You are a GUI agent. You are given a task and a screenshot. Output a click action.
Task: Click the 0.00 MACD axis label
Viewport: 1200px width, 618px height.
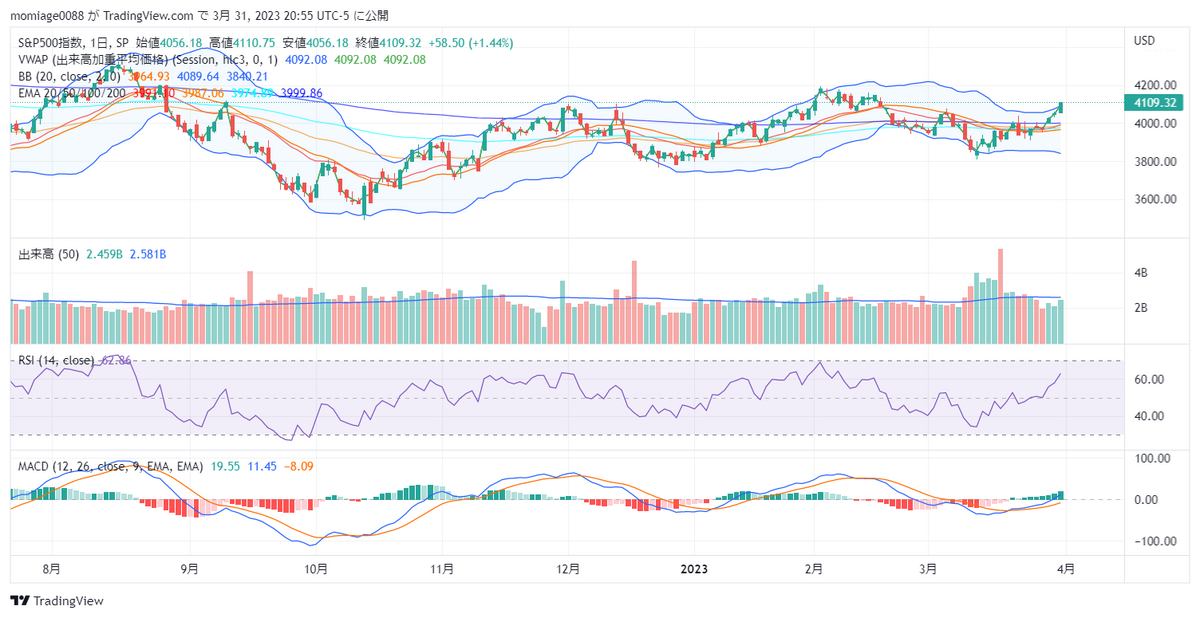tap(1144, 499)
